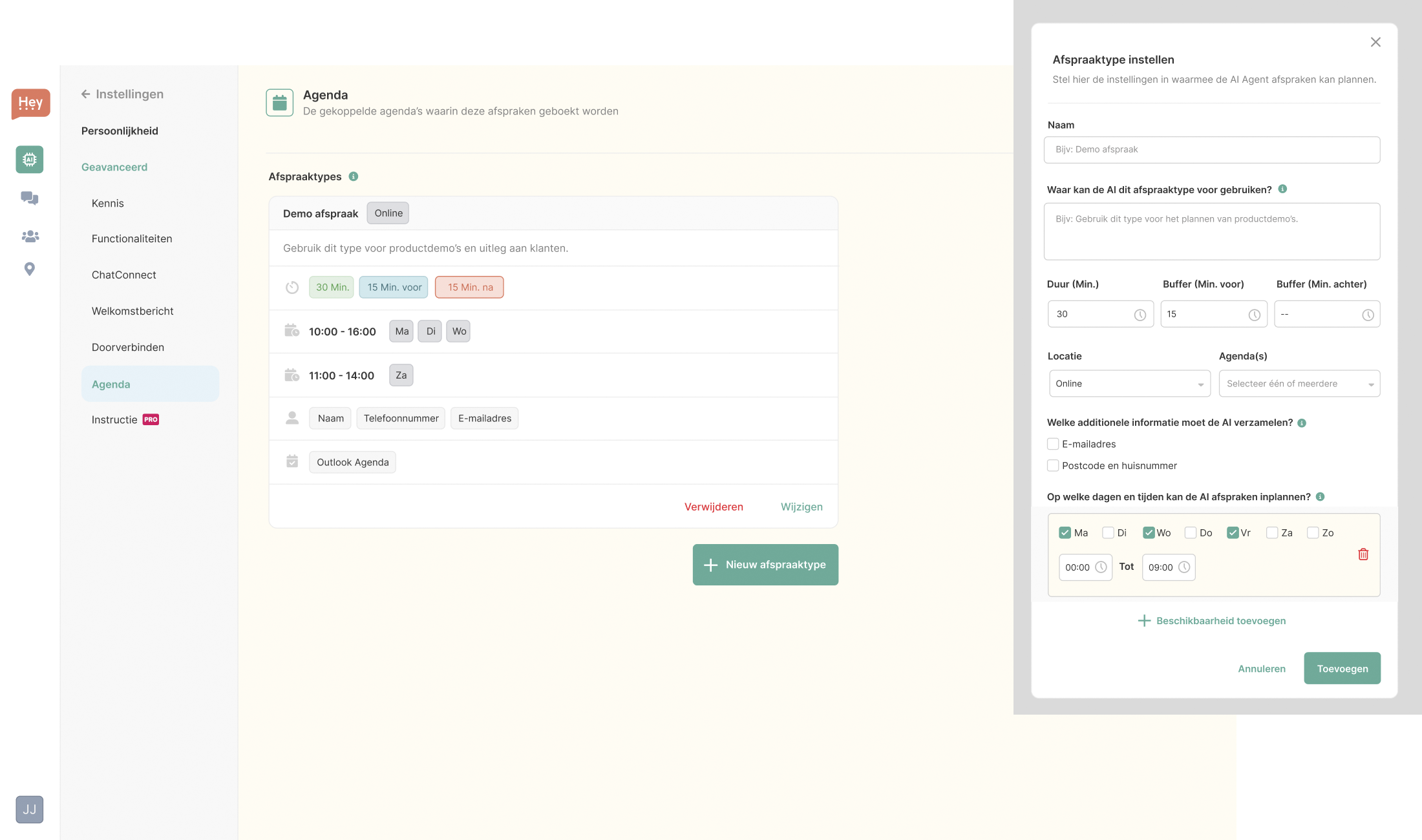
Task: Go to Welkomstbericht settings item
Action: click(133, 311)
